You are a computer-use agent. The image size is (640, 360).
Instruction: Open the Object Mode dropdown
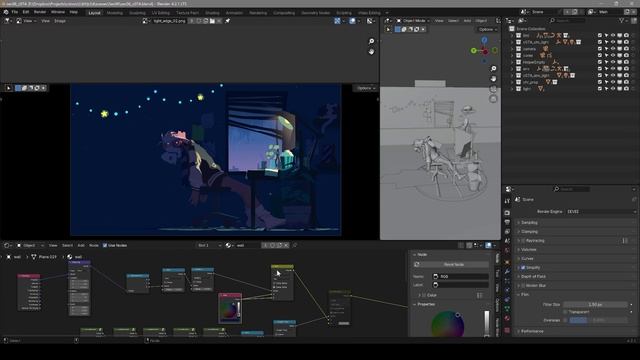(413, 20)
